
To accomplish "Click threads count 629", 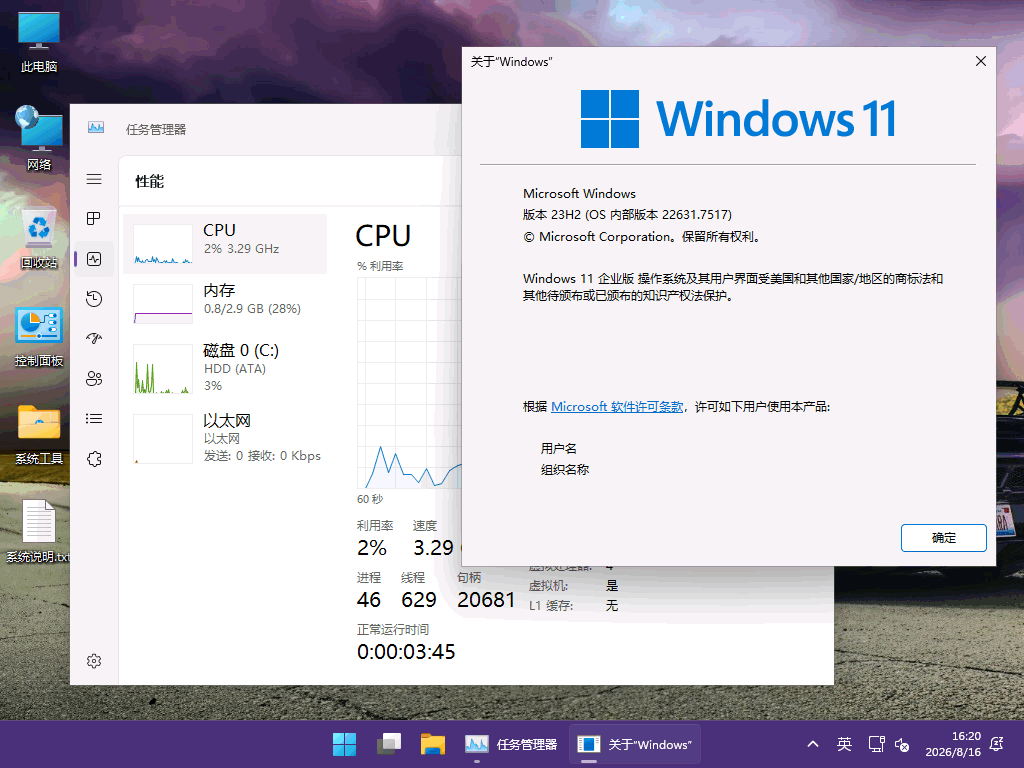I will click(x=419, y=600).
